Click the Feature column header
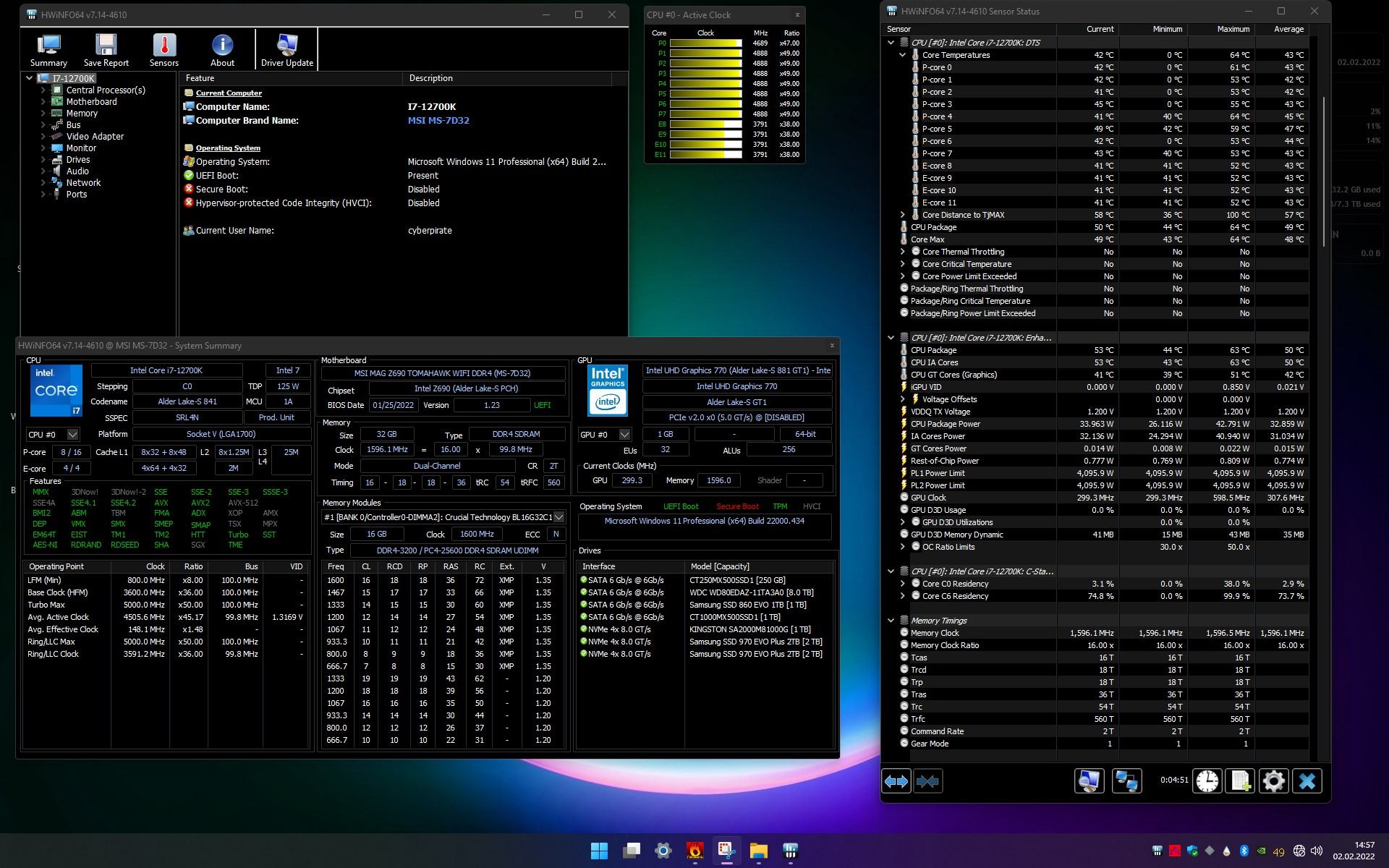 [x=291, y=78]
